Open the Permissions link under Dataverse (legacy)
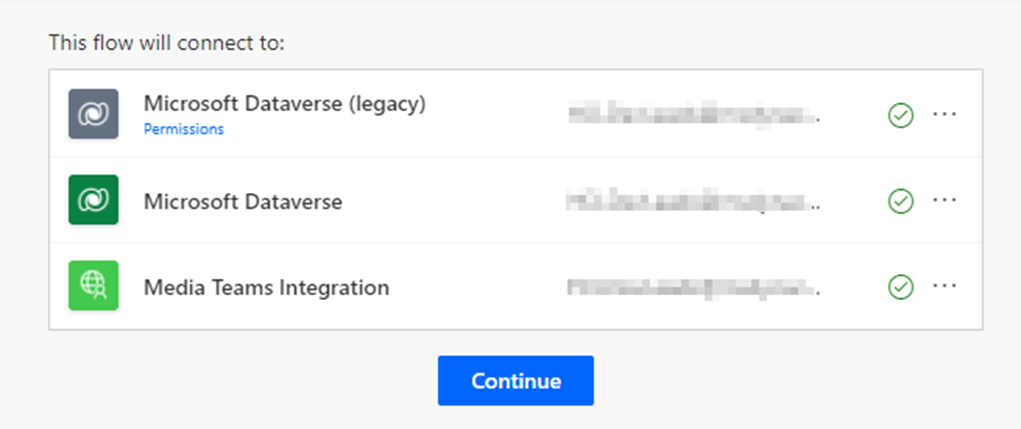The height and width of the screenshot is (429, 1021). pyautogui.click(x=183, y=129)
